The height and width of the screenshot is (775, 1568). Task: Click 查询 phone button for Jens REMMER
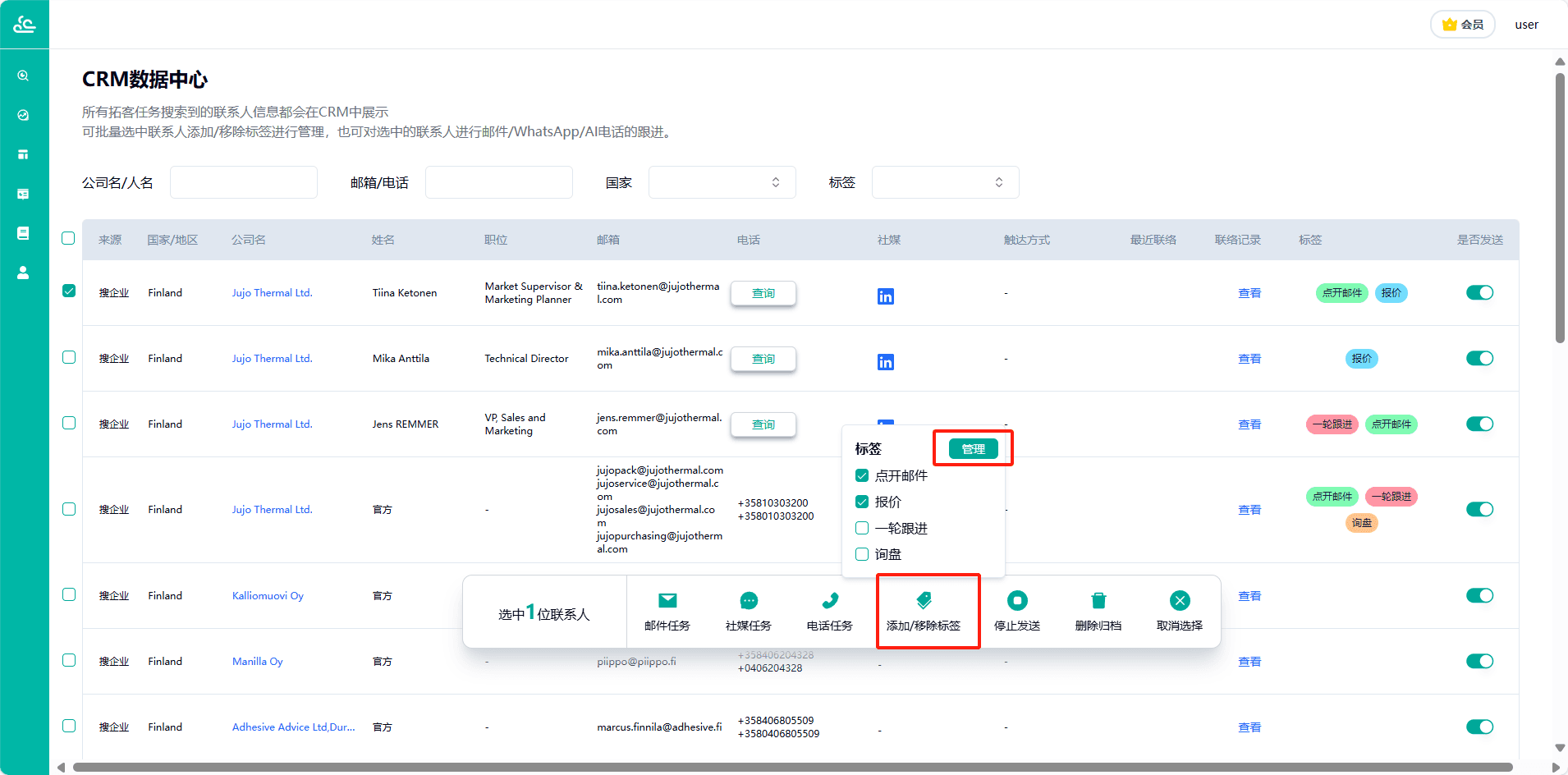tap(763, 424)
